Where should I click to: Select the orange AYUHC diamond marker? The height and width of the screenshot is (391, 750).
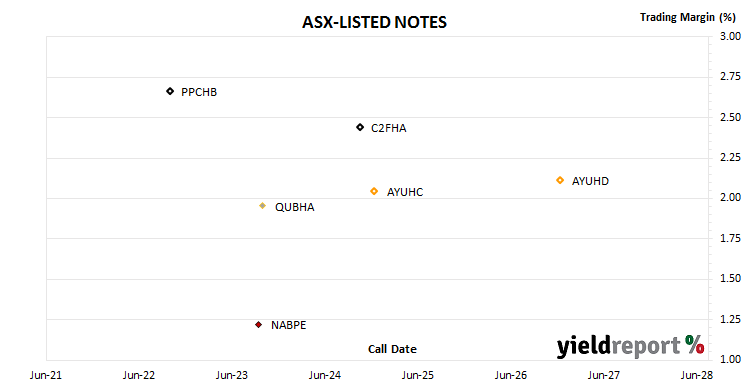(x=374, y=191)
